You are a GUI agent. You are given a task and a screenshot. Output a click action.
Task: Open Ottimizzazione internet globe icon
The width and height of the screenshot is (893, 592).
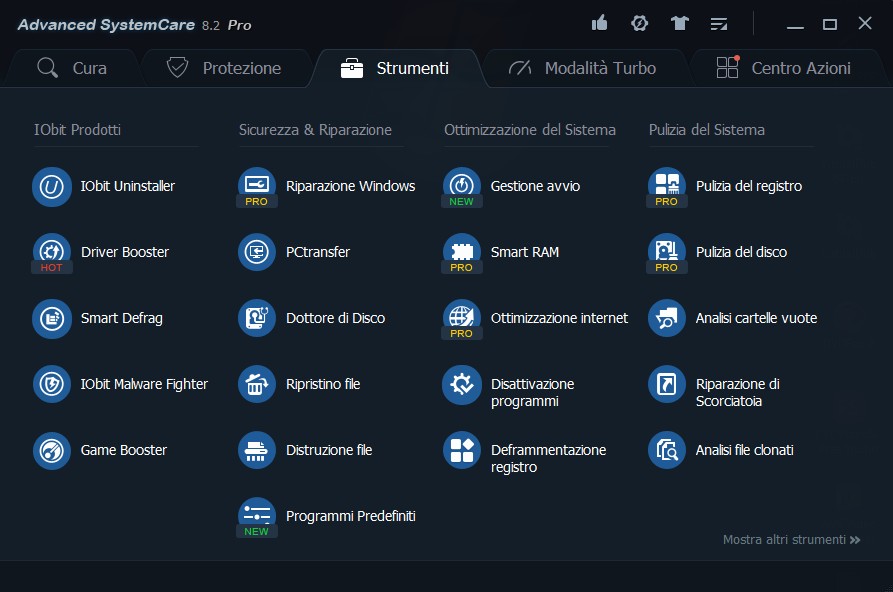tap(462, 319)
